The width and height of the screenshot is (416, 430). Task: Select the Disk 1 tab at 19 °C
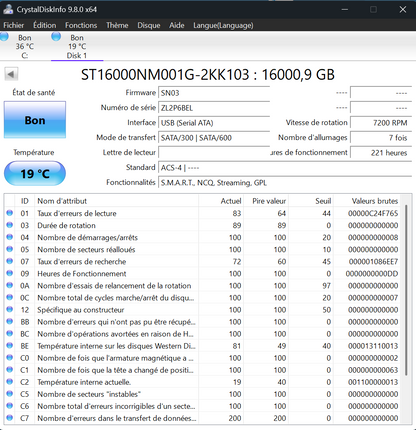[x=77, y=46]
